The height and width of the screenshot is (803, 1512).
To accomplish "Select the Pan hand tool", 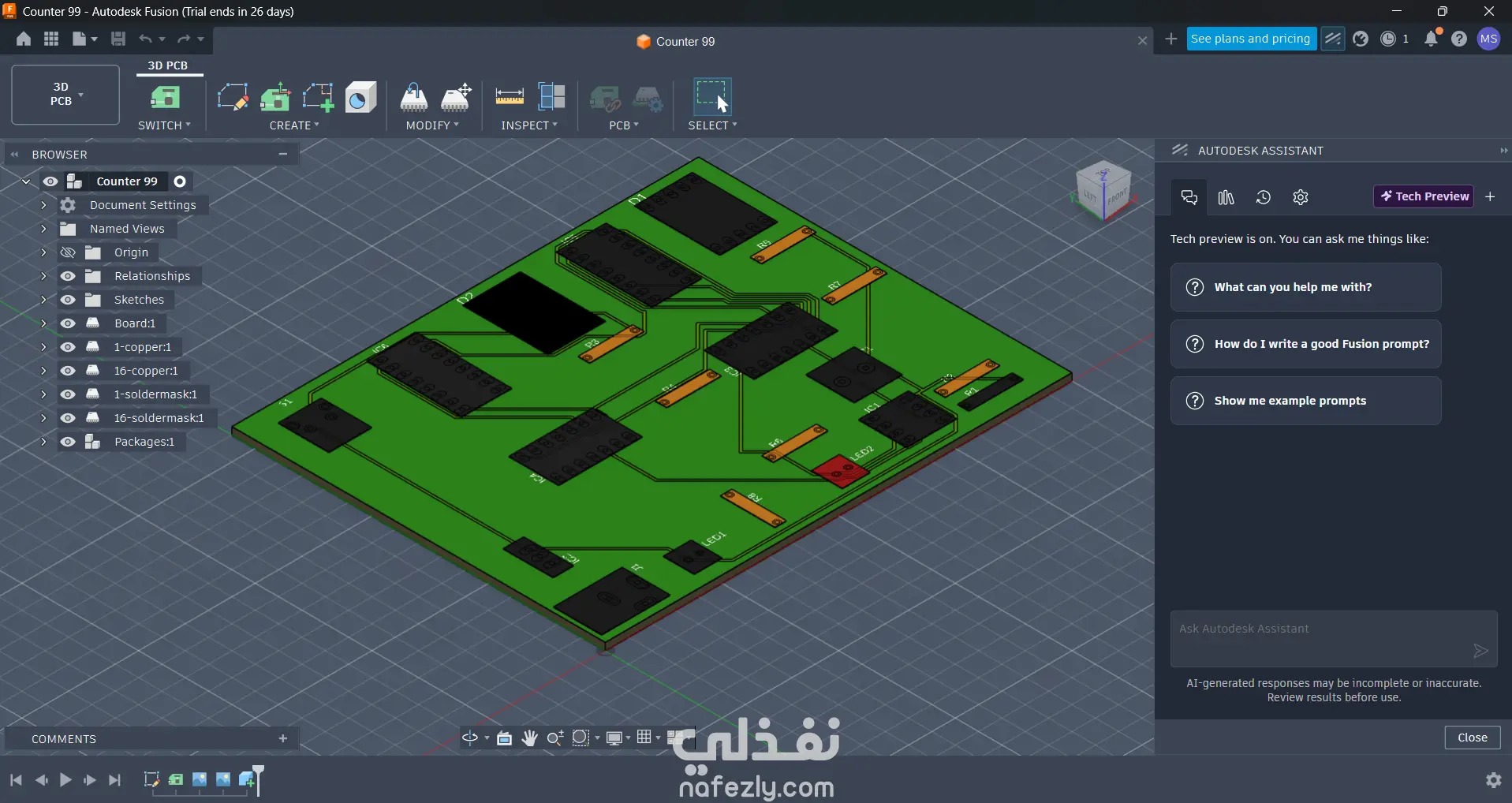I will tap(530, 738).
